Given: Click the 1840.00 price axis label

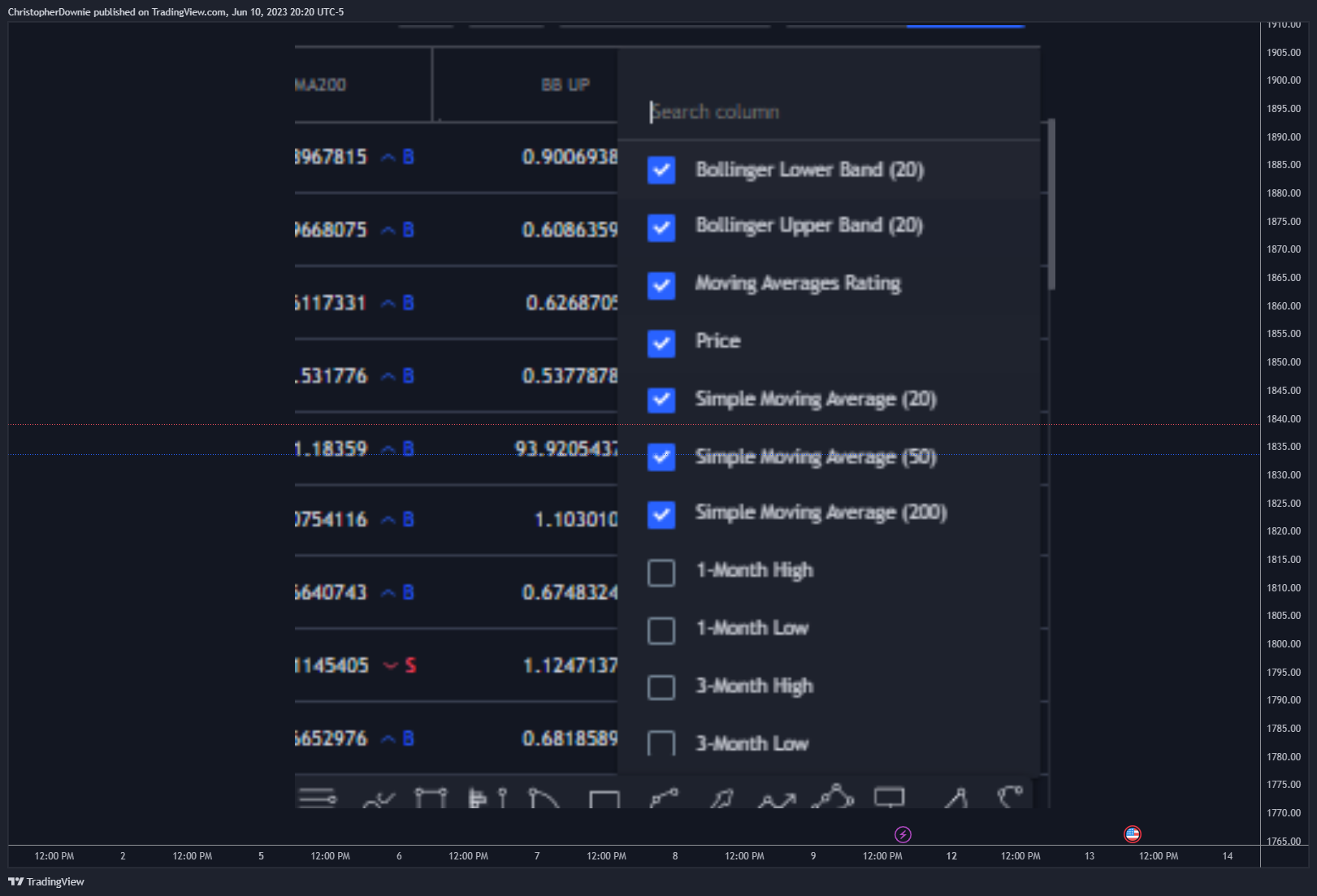Looking at the screenshot, I should [x=1284, y=418].
